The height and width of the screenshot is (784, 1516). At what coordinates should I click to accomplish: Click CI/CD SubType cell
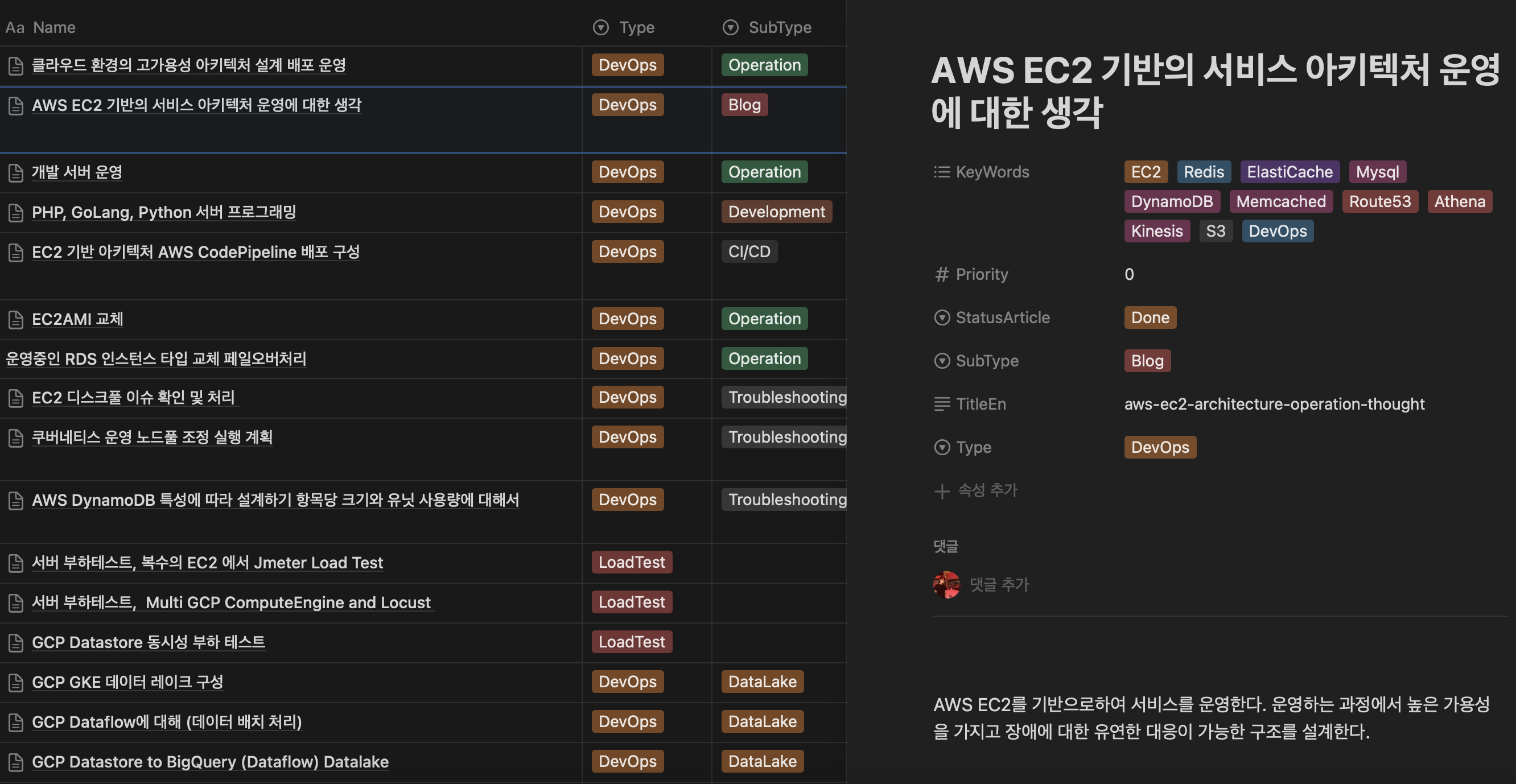click(x=749, y=252)
